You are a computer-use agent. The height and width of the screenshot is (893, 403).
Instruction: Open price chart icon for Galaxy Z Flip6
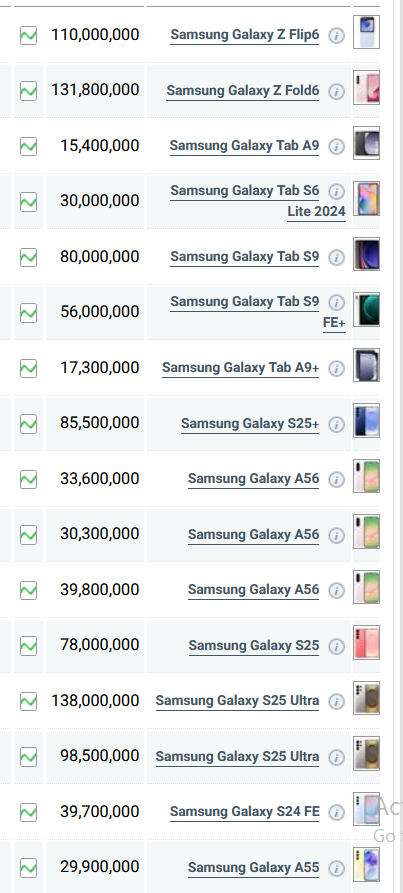coord(28,35)
